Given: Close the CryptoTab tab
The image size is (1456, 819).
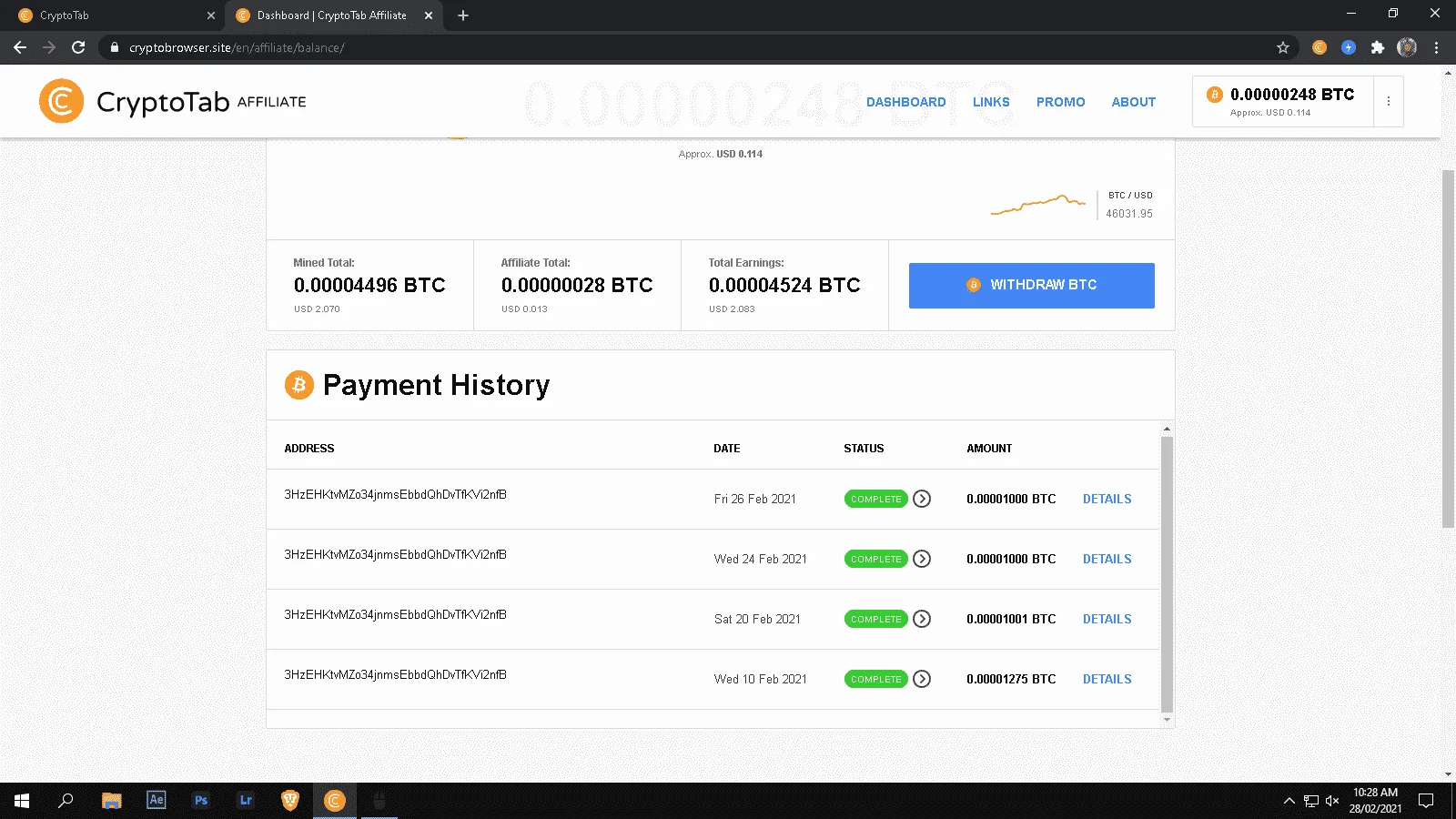Looking at the screenshot, I should tap(211, 15).
